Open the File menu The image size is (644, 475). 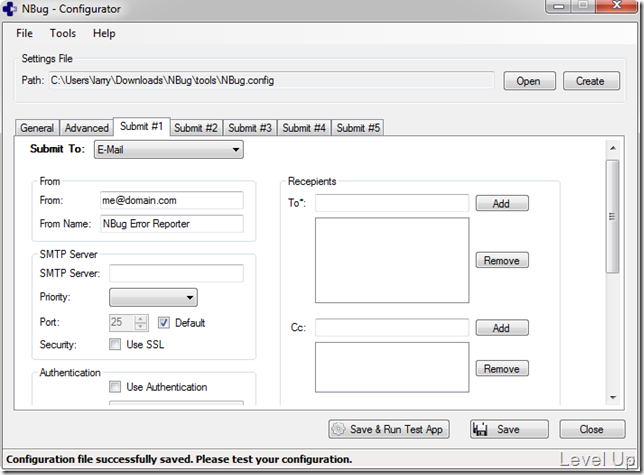click(x=24, y=33)
